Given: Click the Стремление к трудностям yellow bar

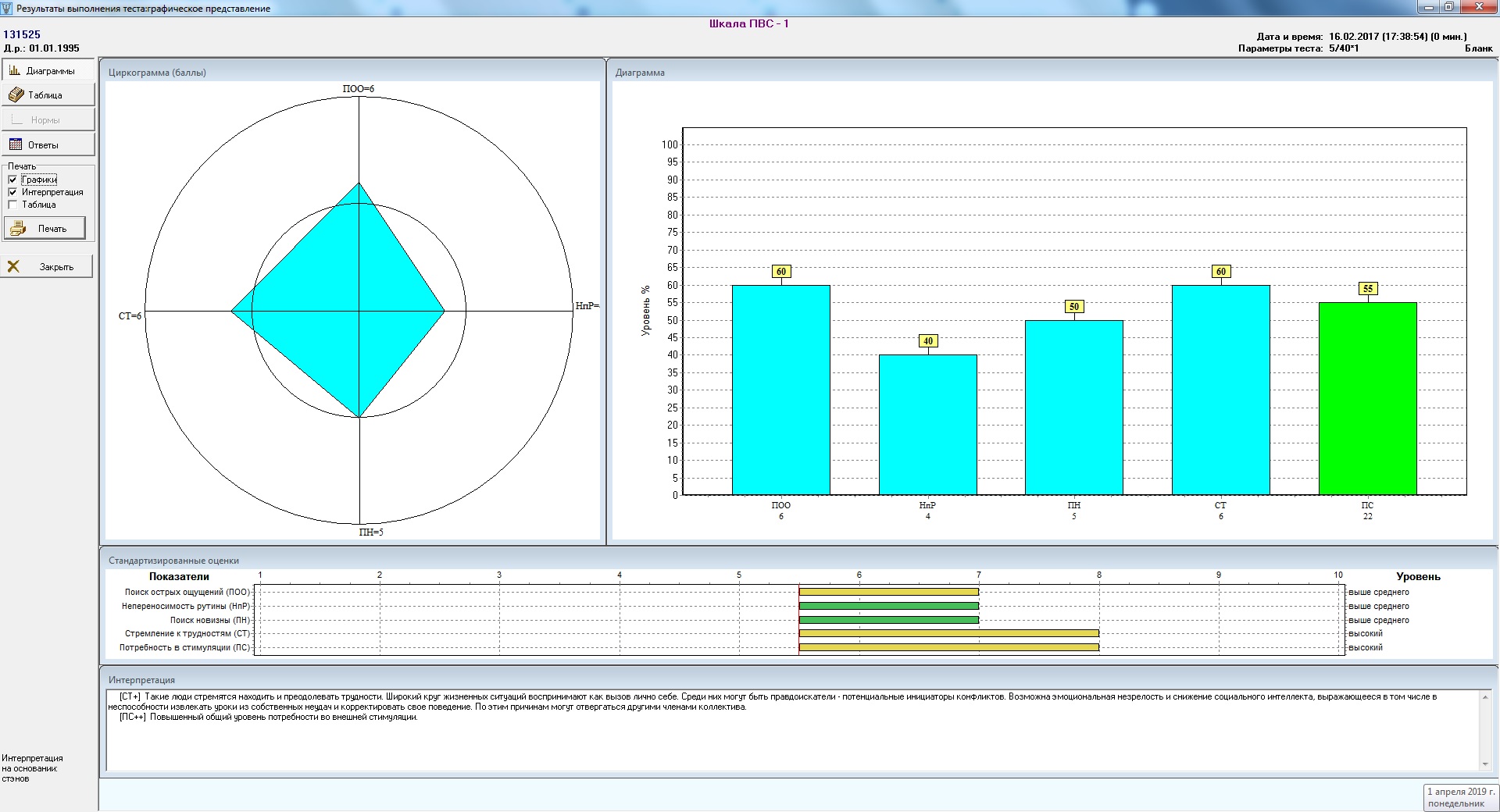Looking at the screenshot, I should tap(948, 633).
